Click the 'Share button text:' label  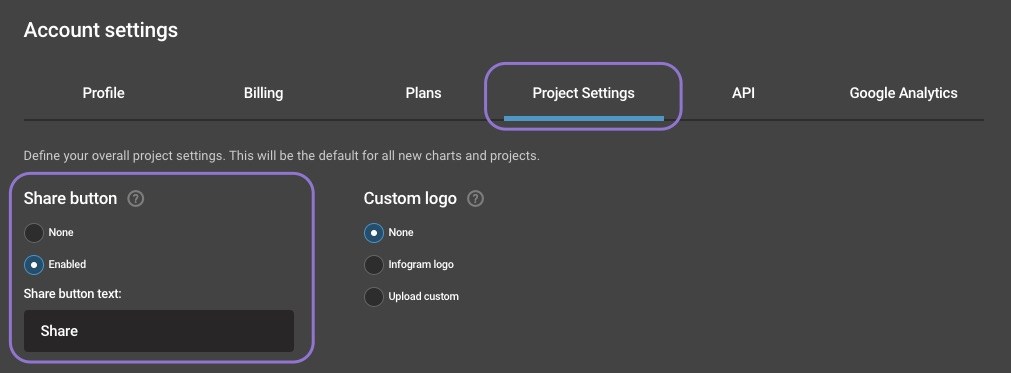[73, 294]
